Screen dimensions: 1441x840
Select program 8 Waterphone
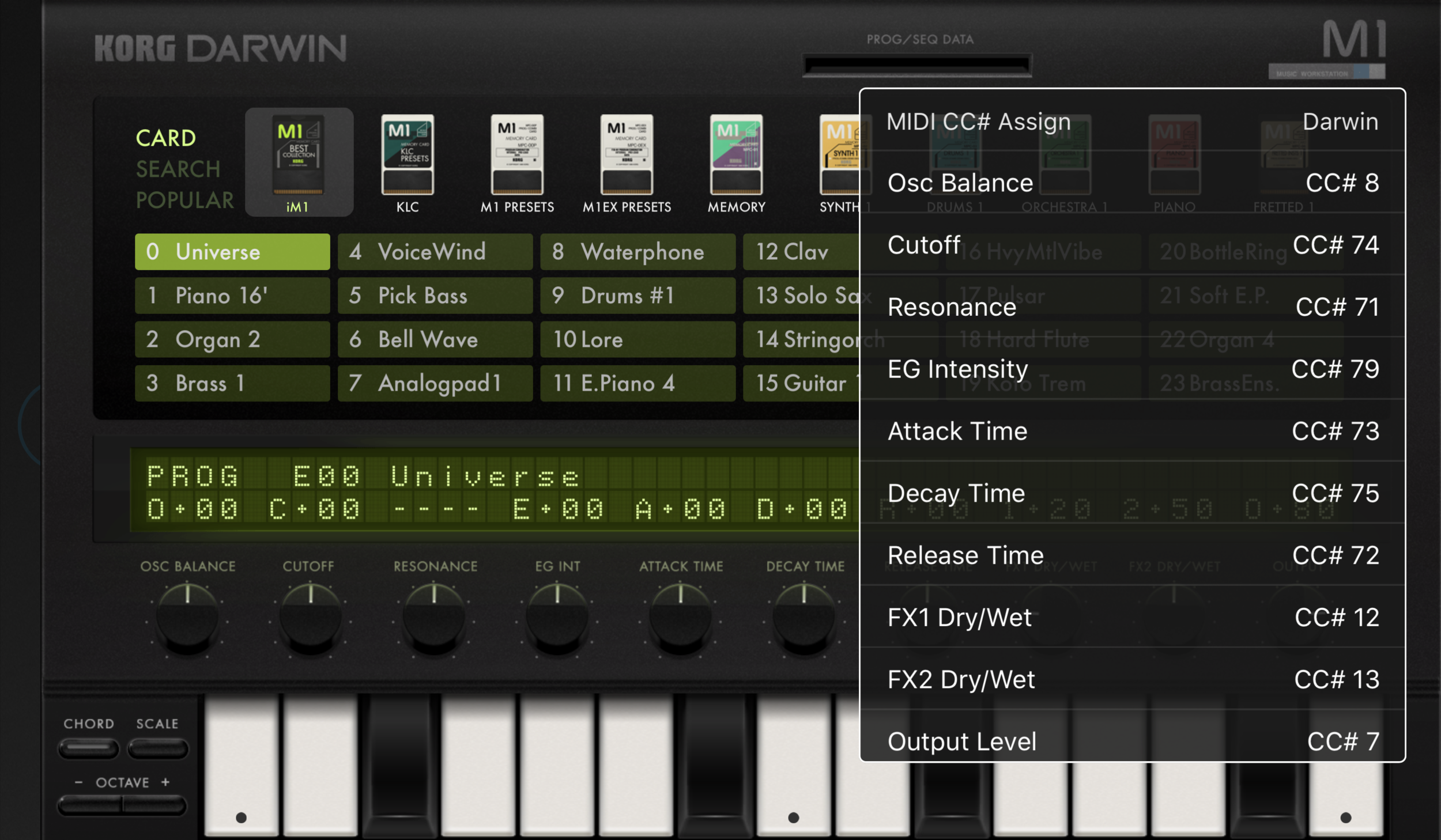click(x=638, y=252)
